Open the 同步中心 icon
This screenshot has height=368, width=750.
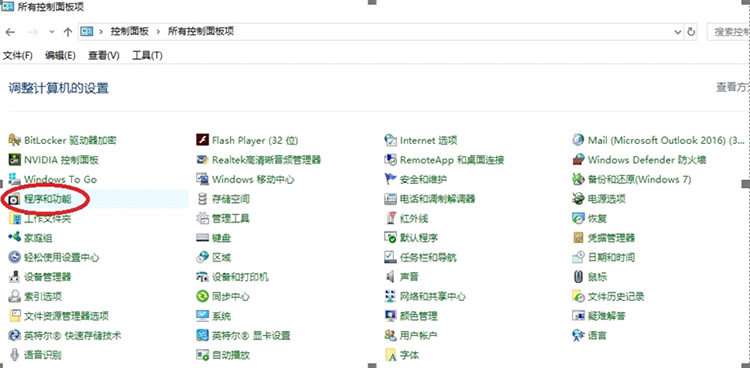click(203, 297)
